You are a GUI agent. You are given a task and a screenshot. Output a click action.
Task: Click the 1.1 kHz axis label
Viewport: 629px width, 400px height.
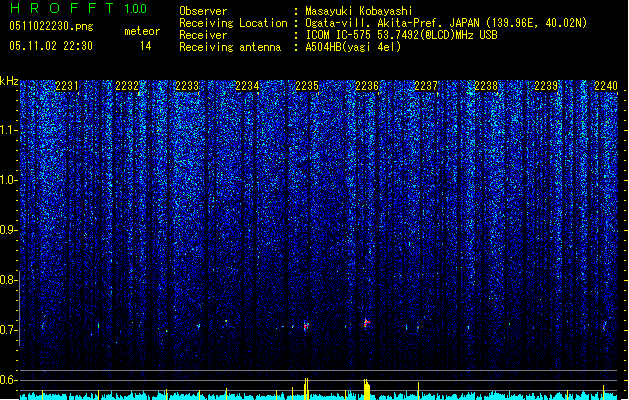[x=8, y=130]
